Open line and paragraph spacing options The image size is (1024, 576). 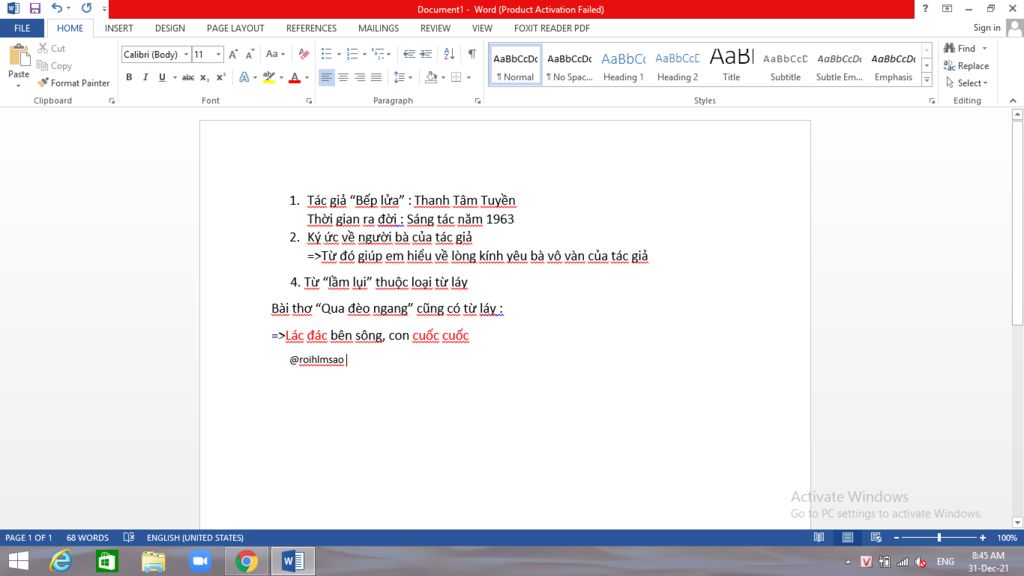pyautogui.click(x=403, y=77)
